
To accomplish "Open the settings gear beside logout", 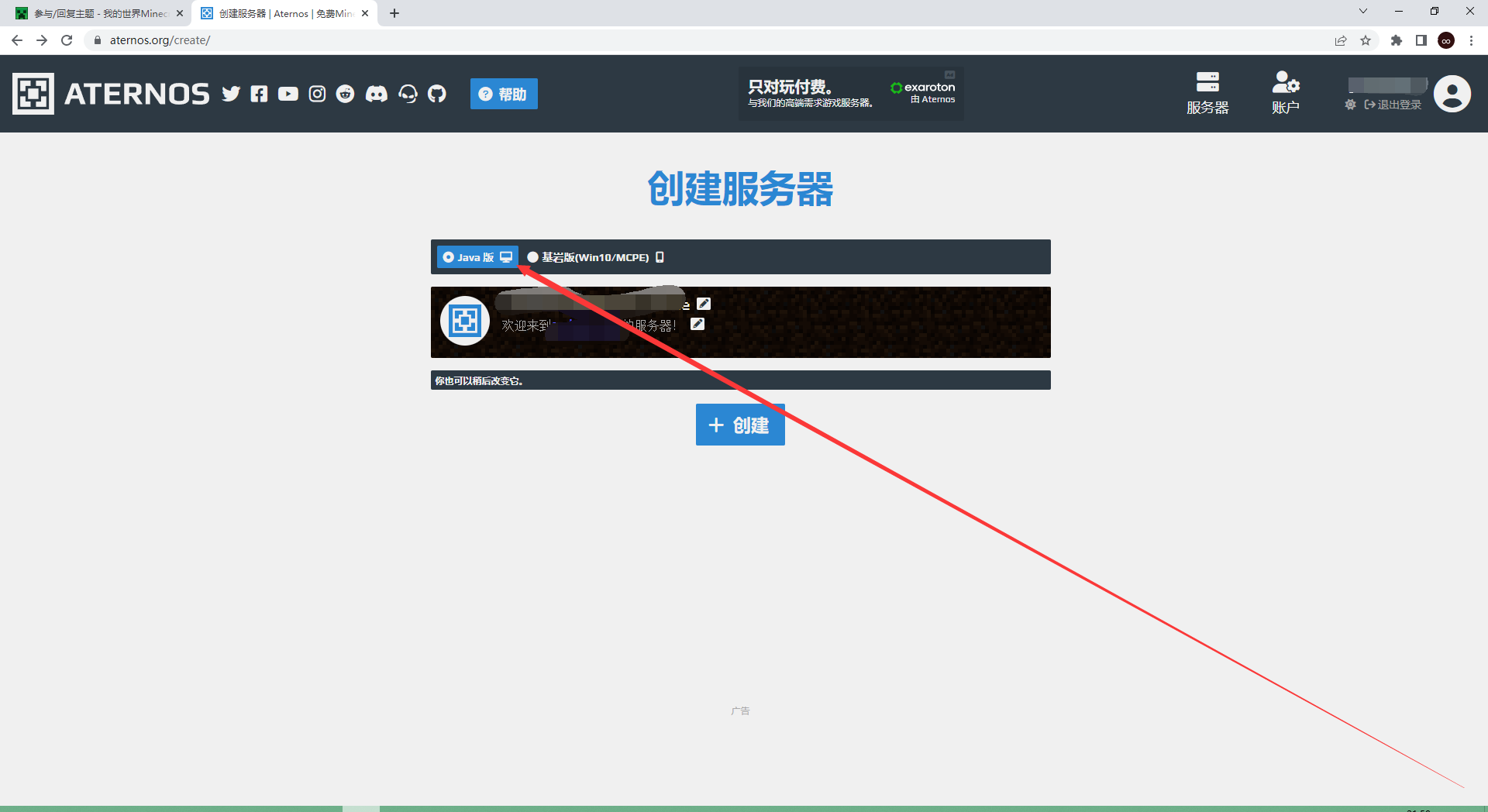I will (1351, 105).
